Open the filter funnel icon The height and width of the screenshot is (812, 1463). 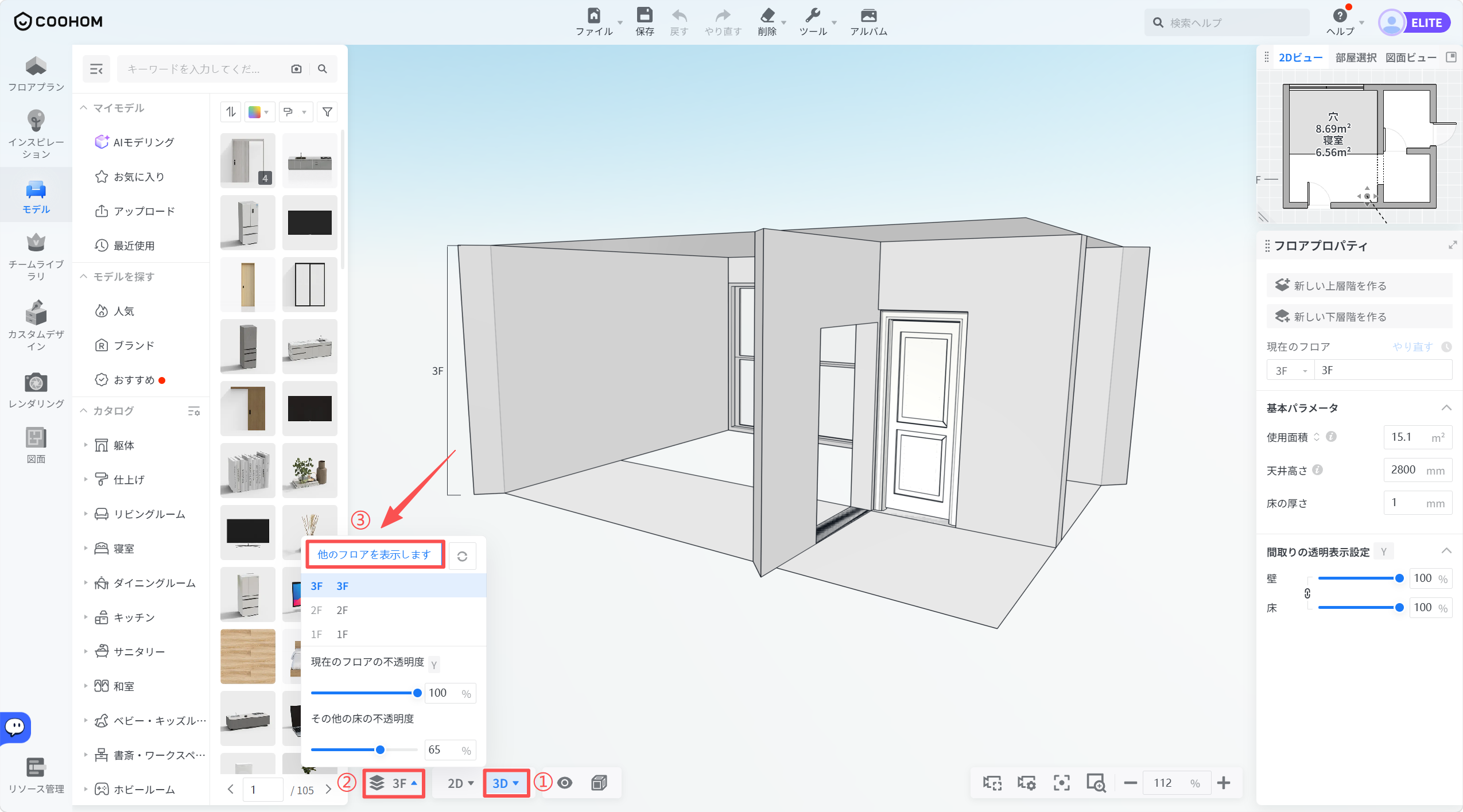click(327, 112)
